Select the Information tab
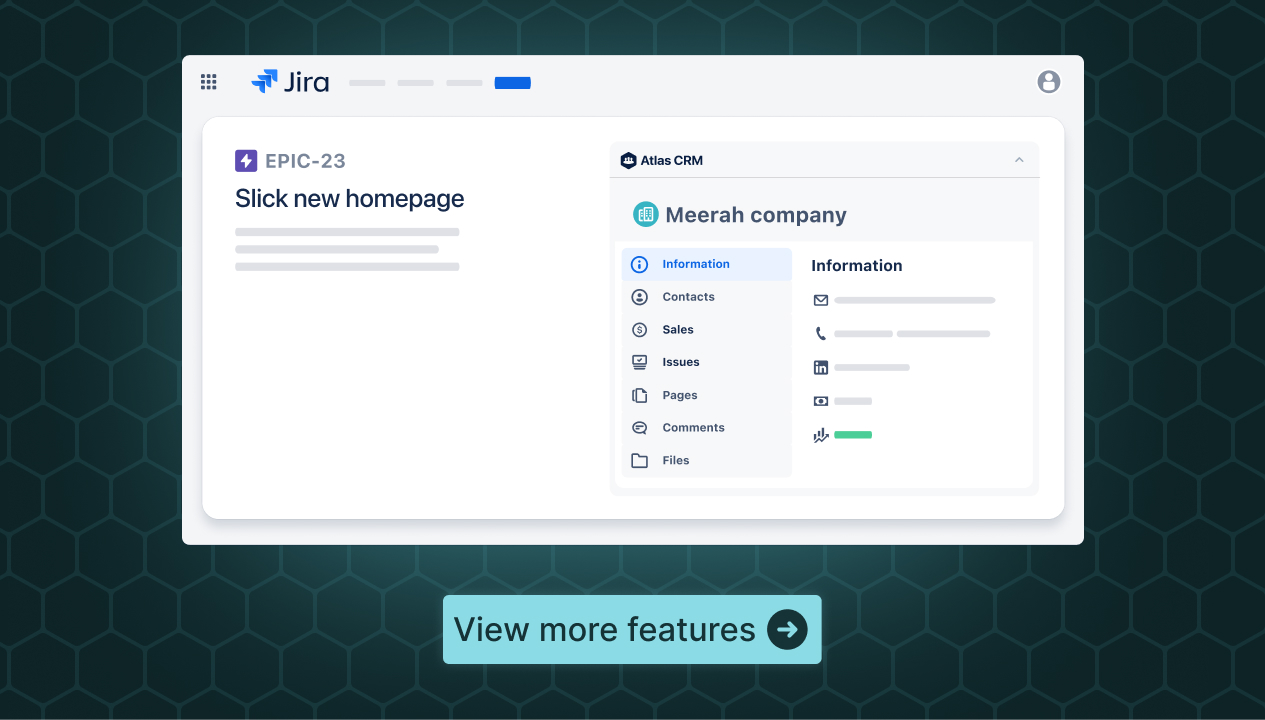The height and width of the screenshot is (720, 1265). pyautogui.click(x=707, y=264)
